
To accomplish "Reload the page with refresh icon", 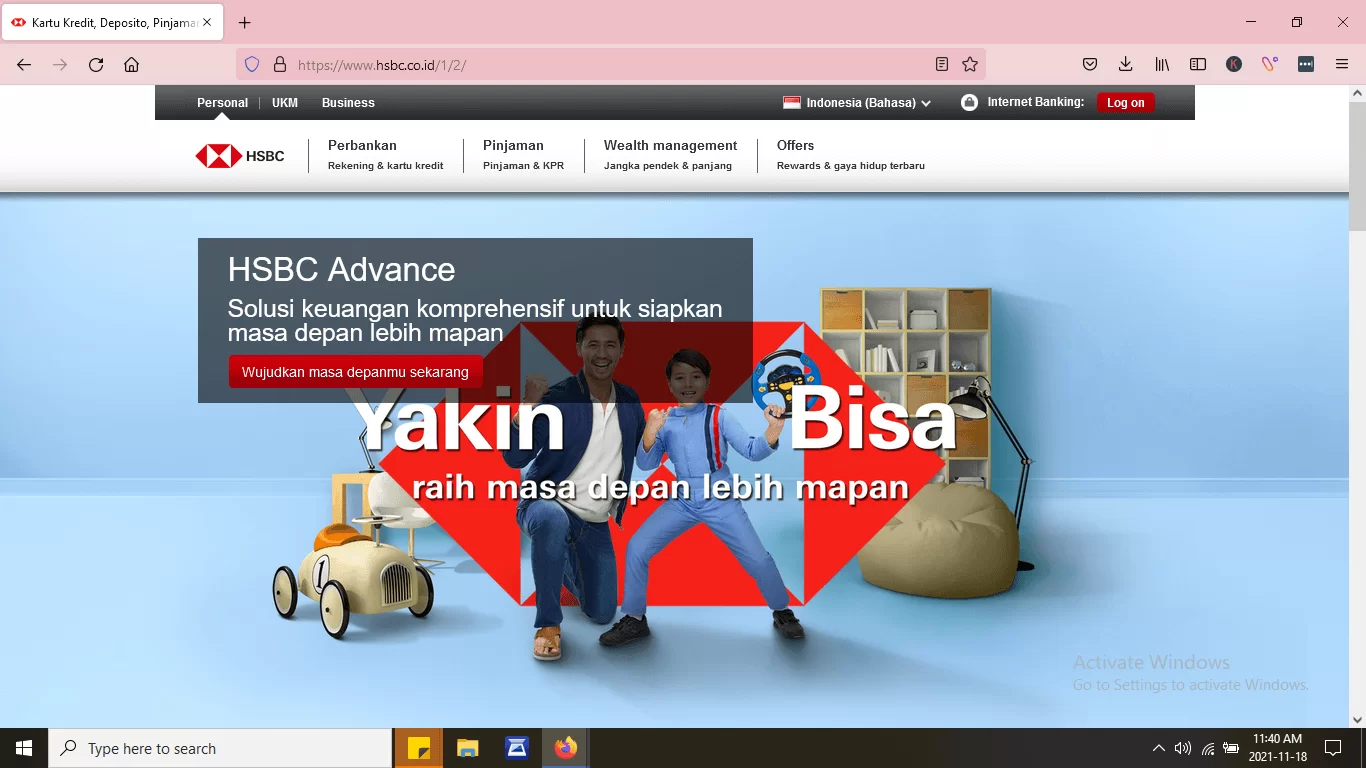I will [96, 64].
